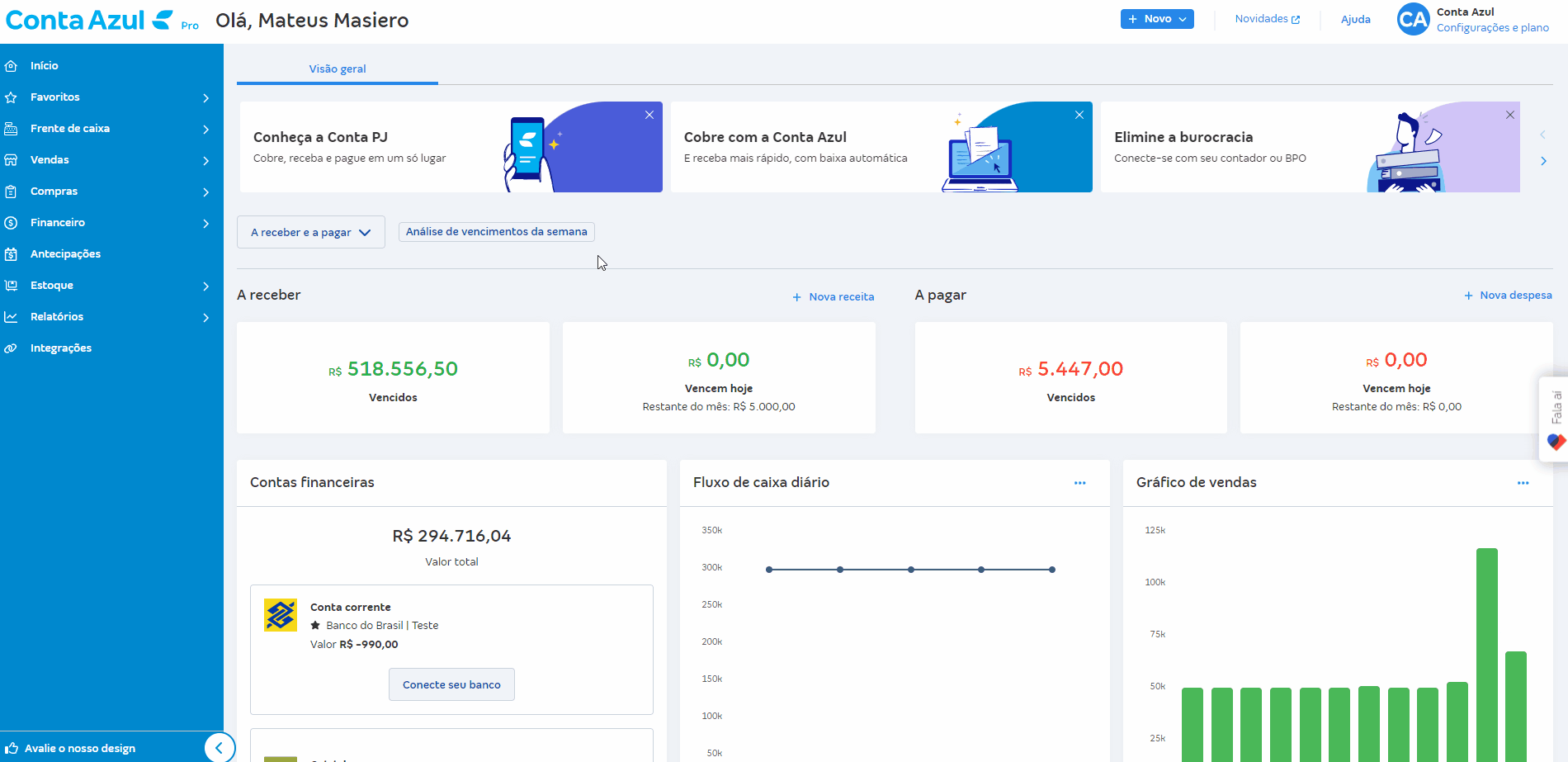Click the plus icon beside Nova despesa

[x=1468, y=296]
